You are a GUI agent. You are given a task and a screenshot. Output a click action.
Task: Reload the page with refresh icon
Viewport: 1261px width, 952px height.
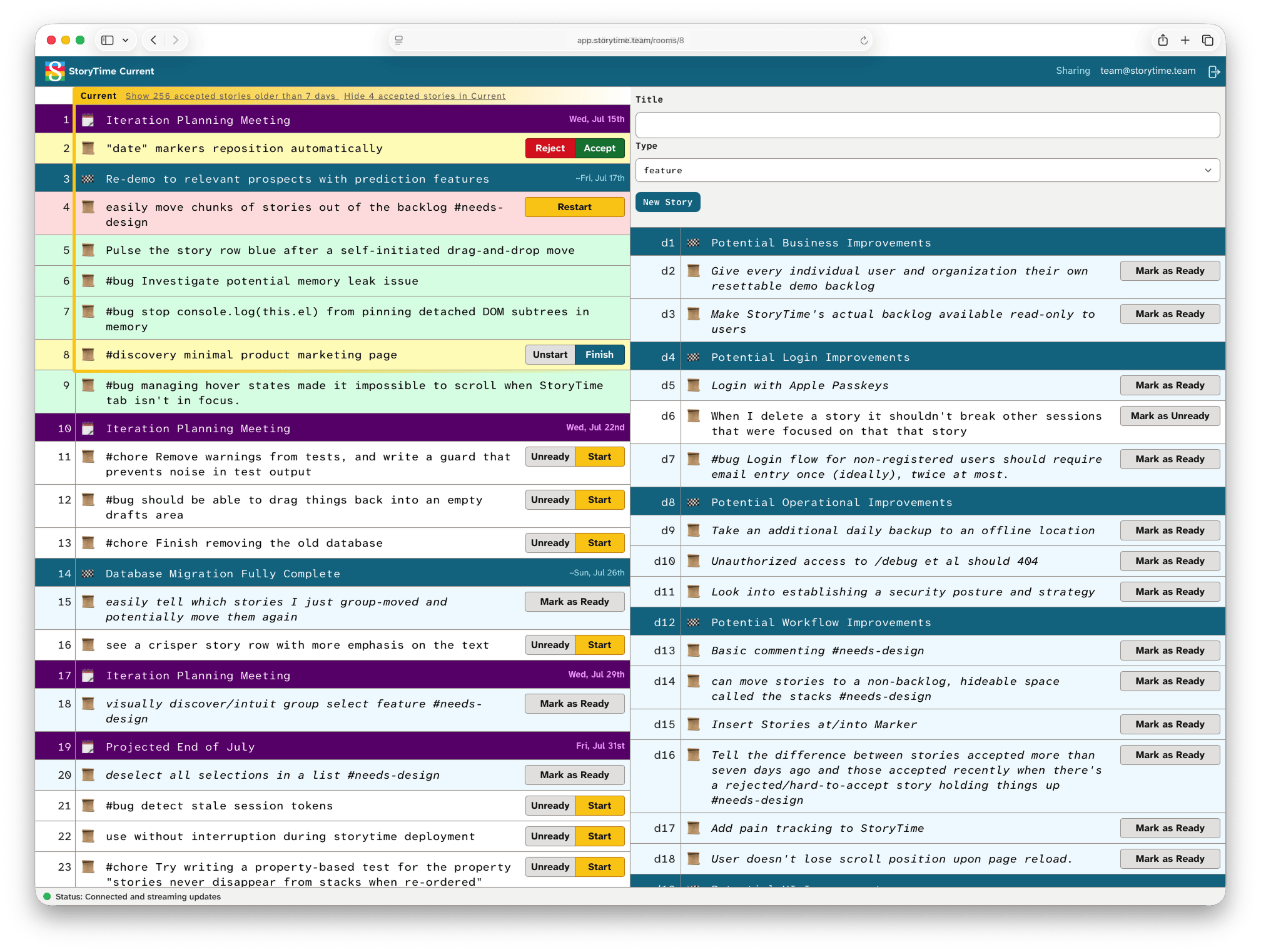click(x=864, y=41)
